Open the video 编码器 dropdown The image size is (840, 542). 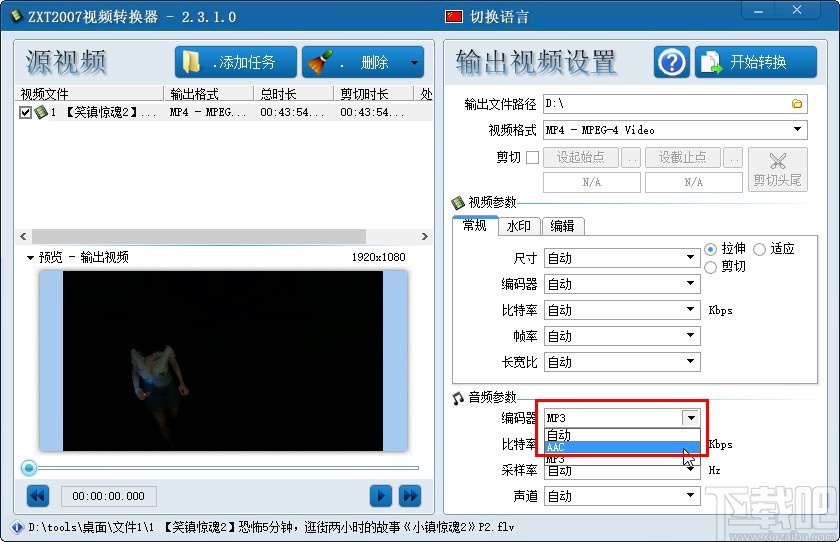[x=622, y=284]
